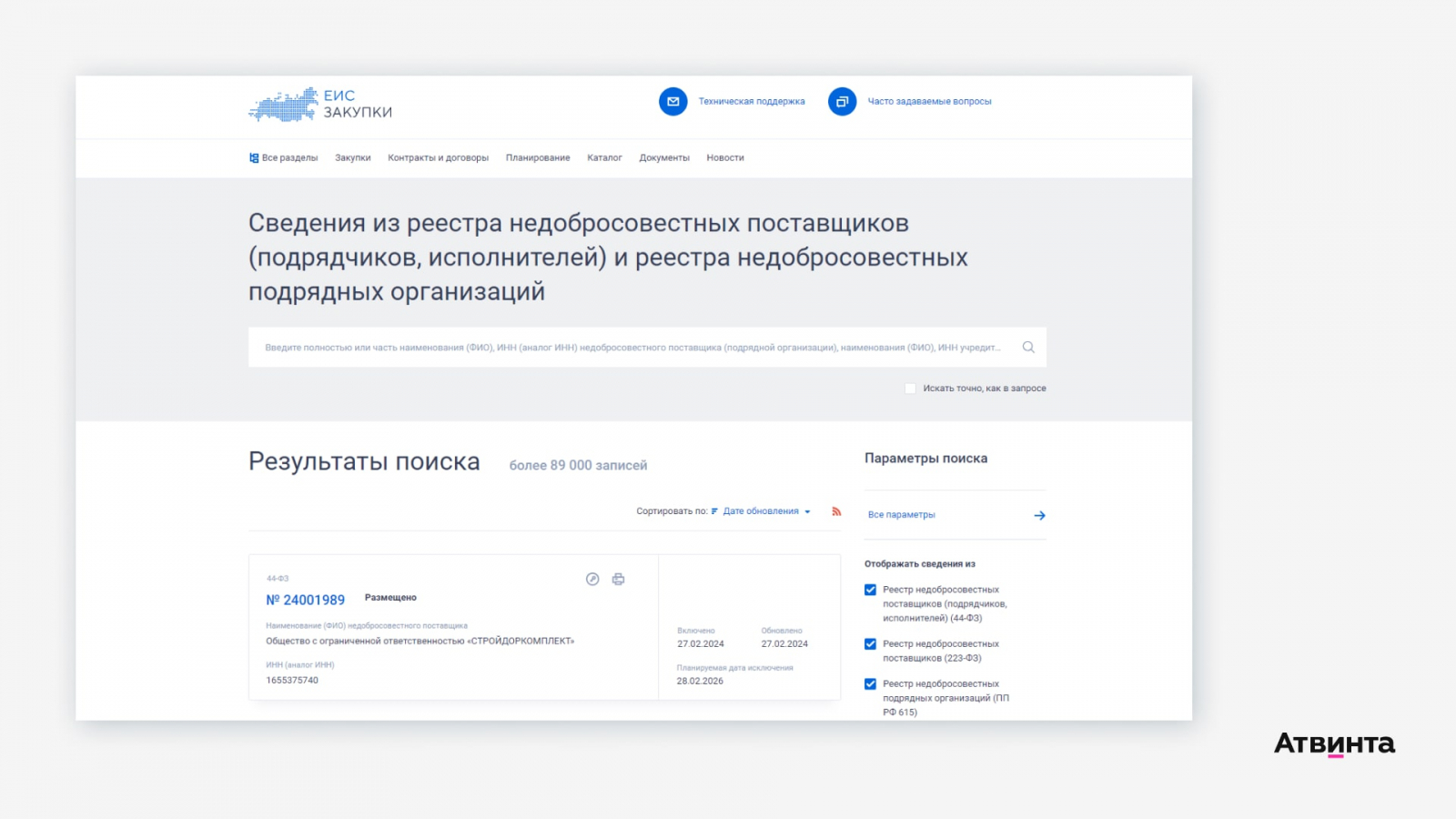The image size is (1456, 819).
Task: Open the Закупки menu item
Action: tap(353, 157)
